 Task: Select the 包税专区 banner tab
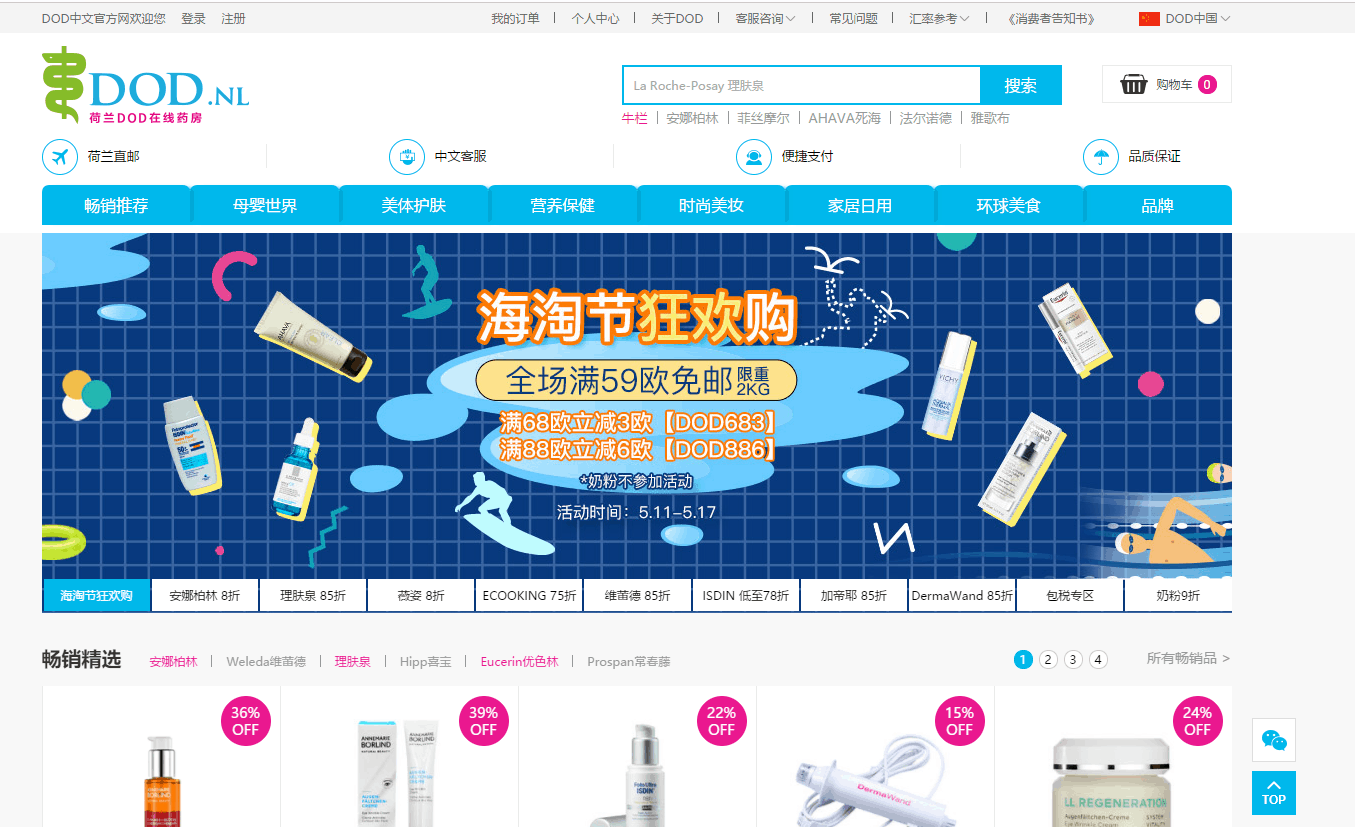[x=1070, y=595]
